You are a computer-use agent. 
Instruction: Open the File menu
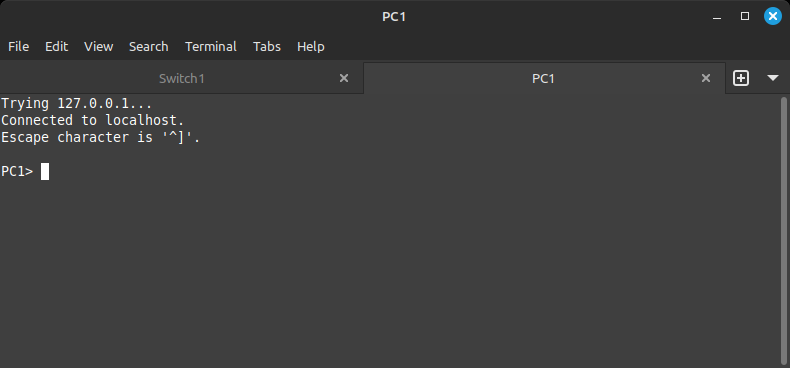coord(19,46)
